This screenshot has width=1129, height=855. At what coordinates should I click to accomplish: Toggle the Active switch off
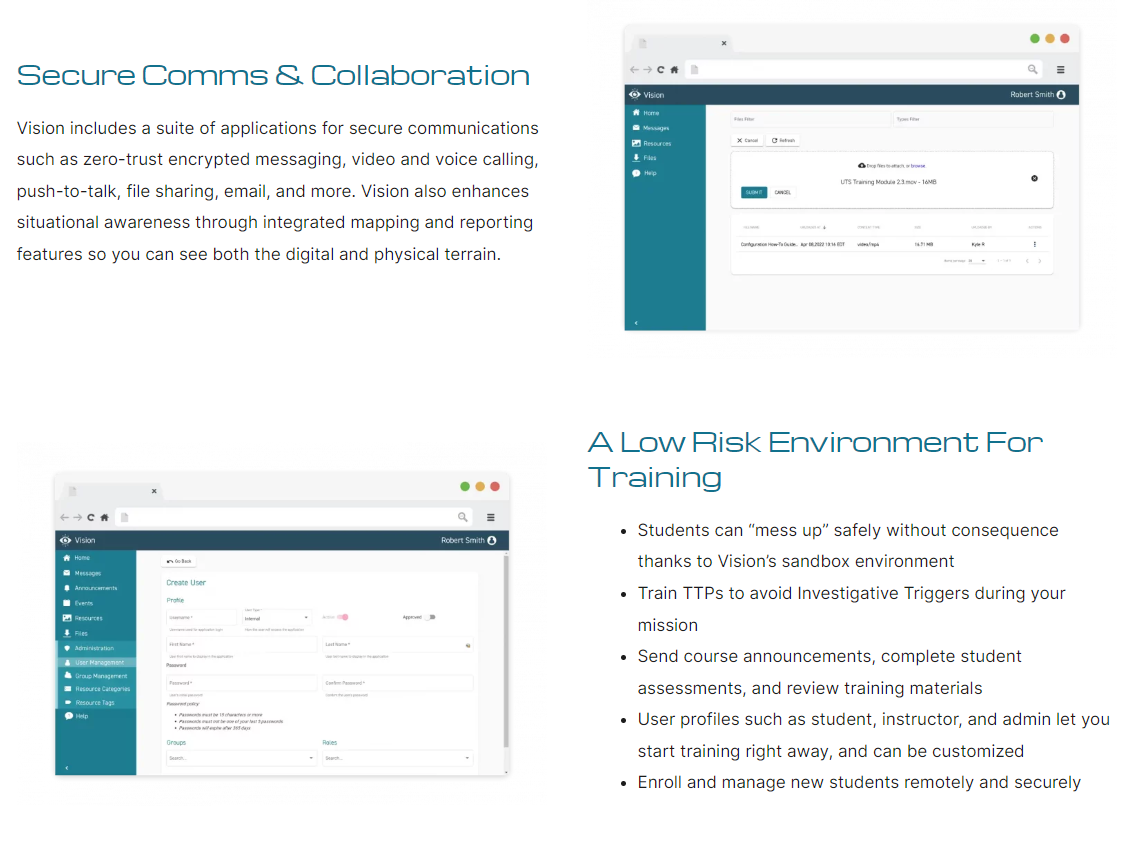[x=343, y=617]
